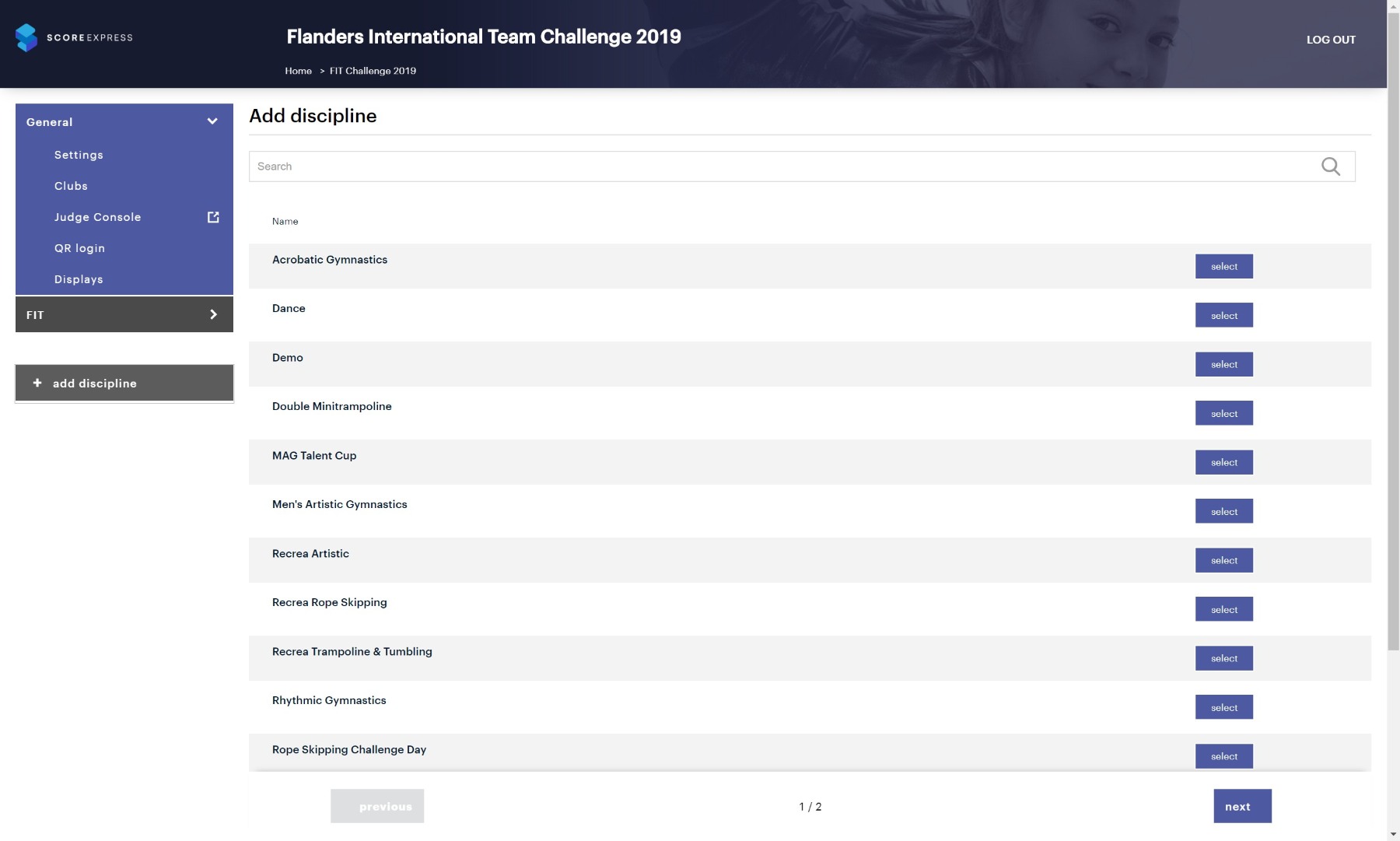Select the Rhythmic Gymnastics discipline
Screen dimensions: 1400x841
pos(1224,707)
